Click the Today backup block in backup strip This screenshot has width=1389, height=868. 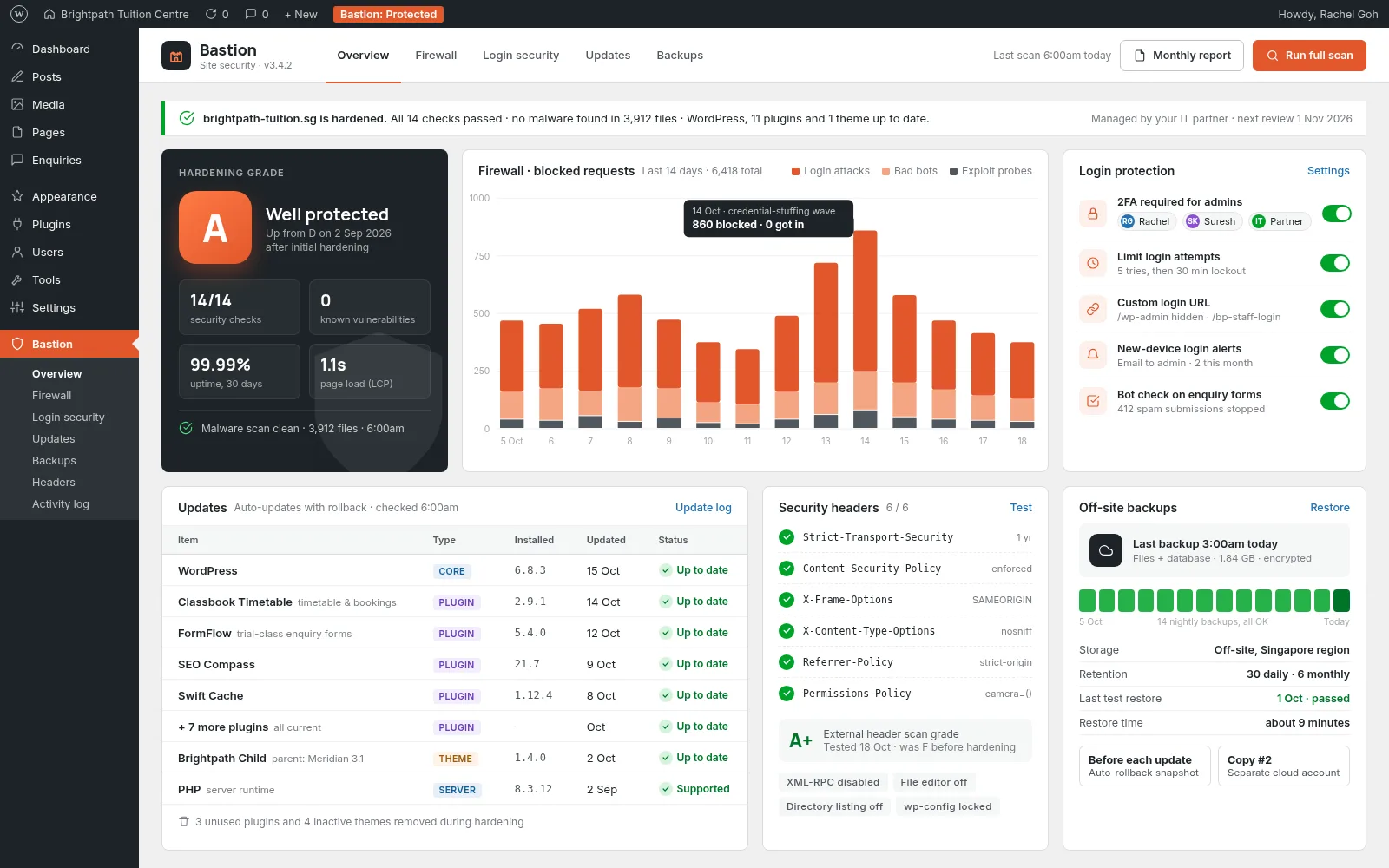pyautogui.click(x=1342, y=601)
